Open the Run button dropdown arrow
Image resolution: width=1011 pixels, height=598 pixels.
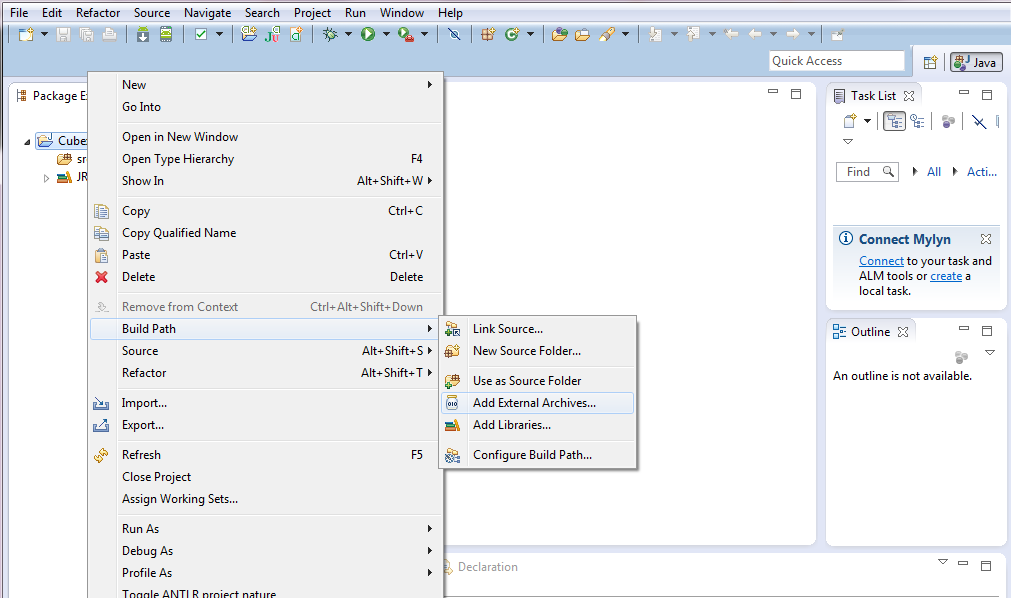pos(386,34)
